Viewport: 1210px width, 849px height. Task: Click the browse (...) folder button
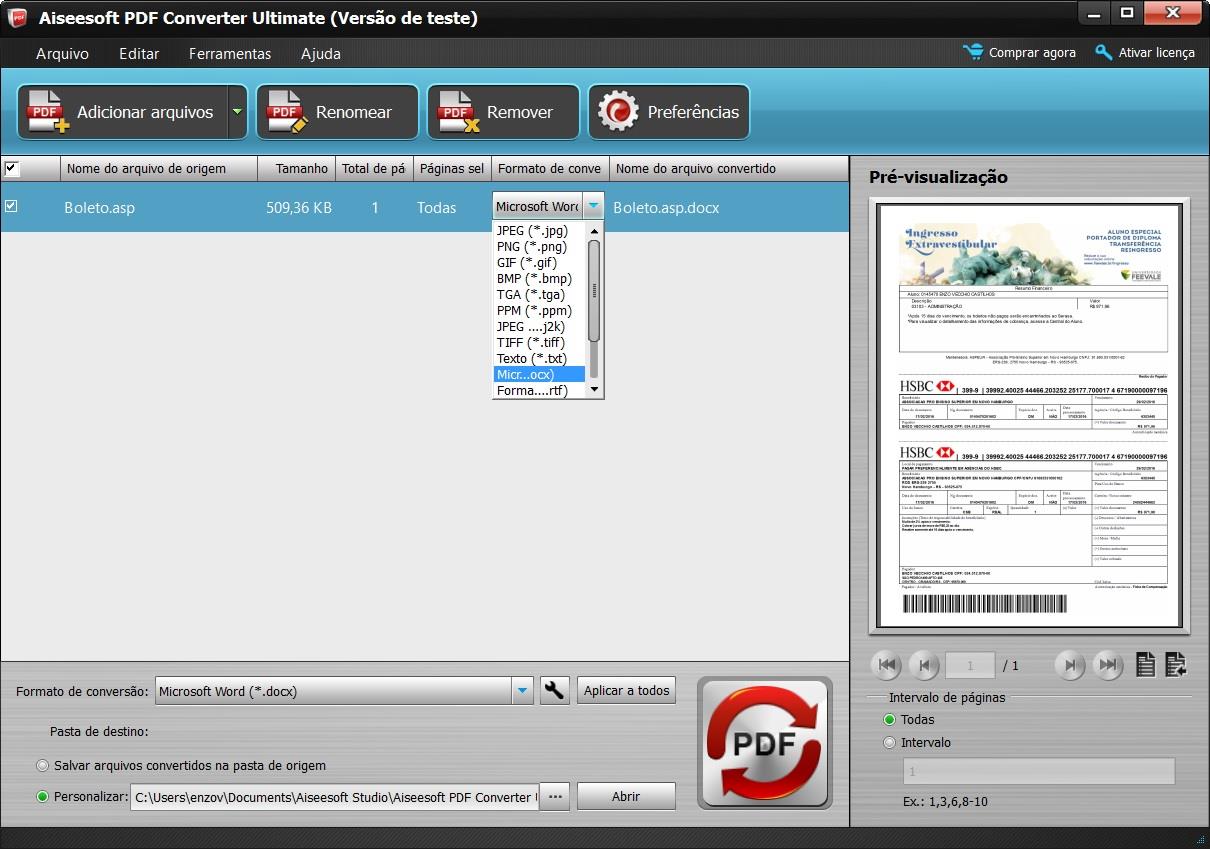tap(555, 797)
